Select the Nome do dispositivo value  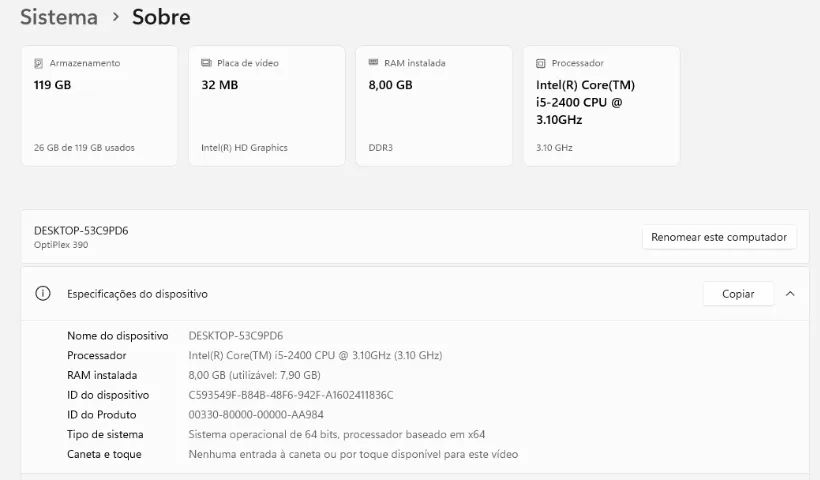pos(236,336)
